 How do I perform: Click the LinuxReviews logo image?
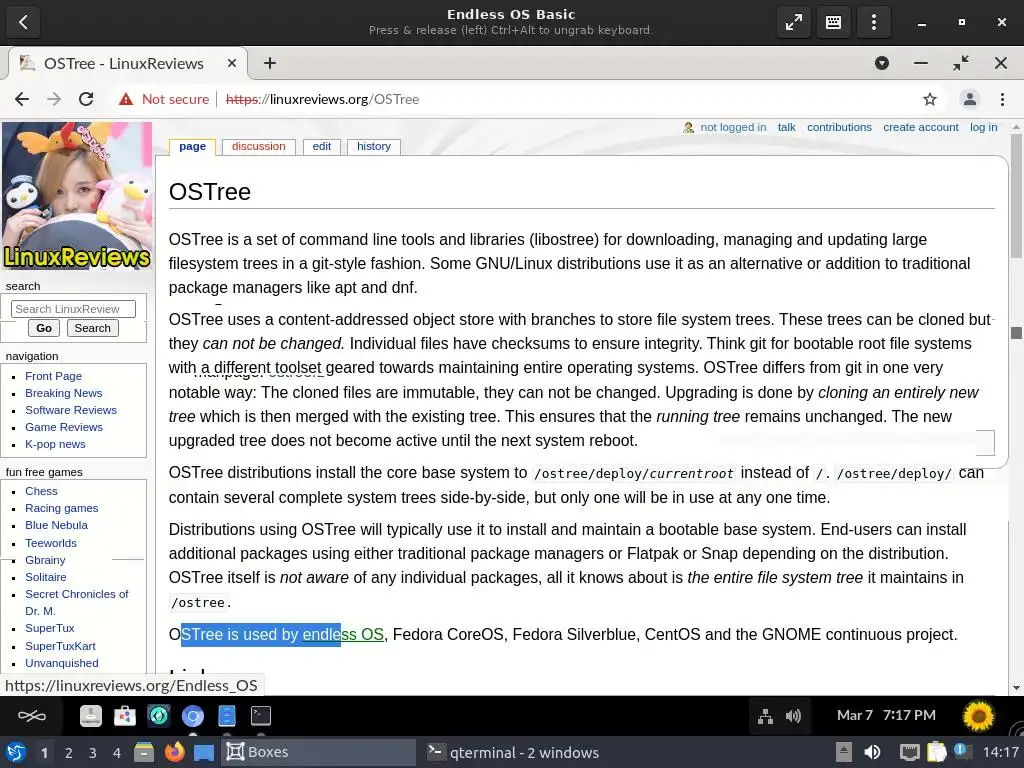coord(77,196)
